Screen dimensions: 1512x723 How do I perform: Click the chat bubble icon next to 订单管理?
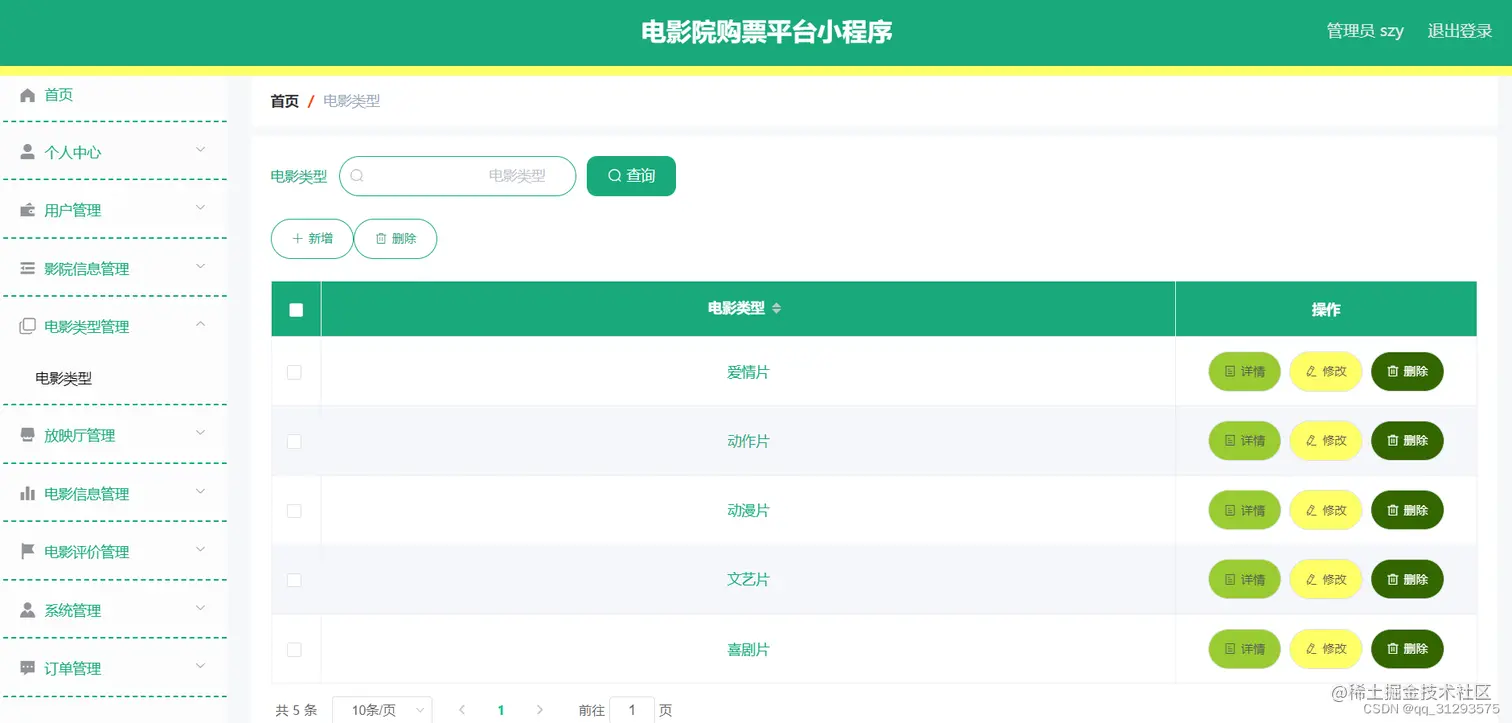click(x=28, y=669)
